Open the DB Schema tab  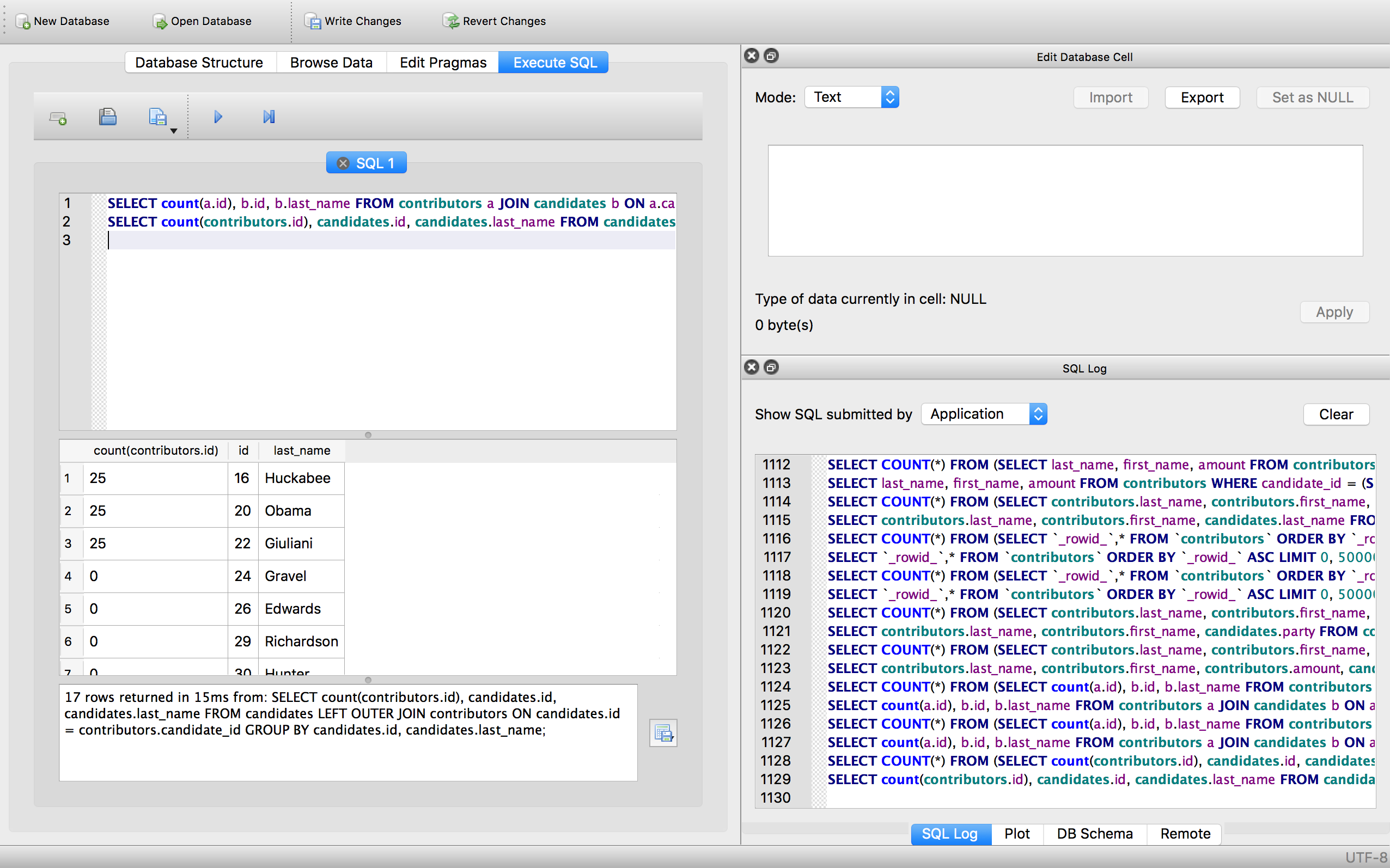point(1094,834)
